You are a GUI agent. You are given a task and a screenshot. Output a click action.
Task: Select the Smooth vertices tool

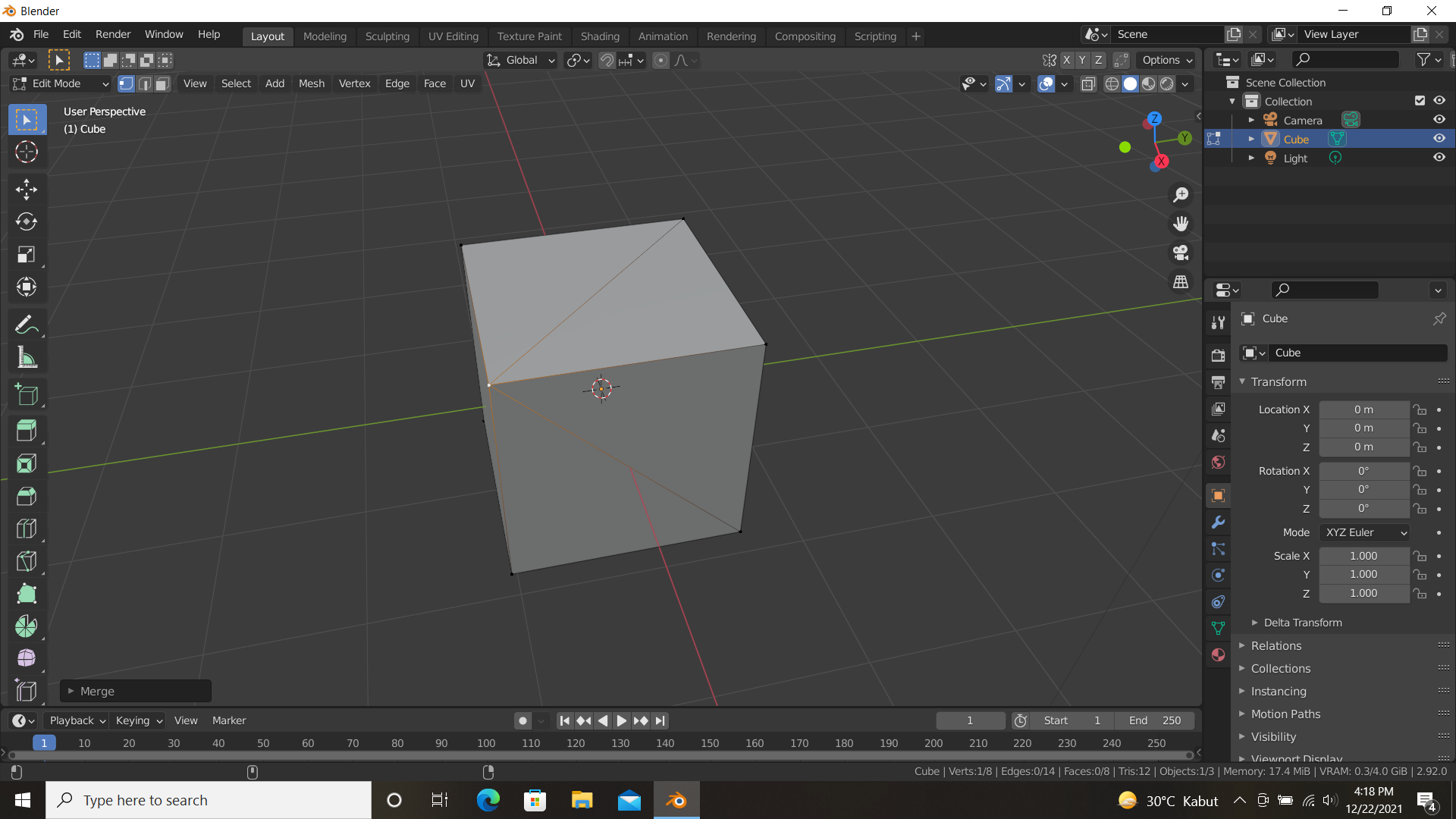pyautogui.click(x=27, y=658)
